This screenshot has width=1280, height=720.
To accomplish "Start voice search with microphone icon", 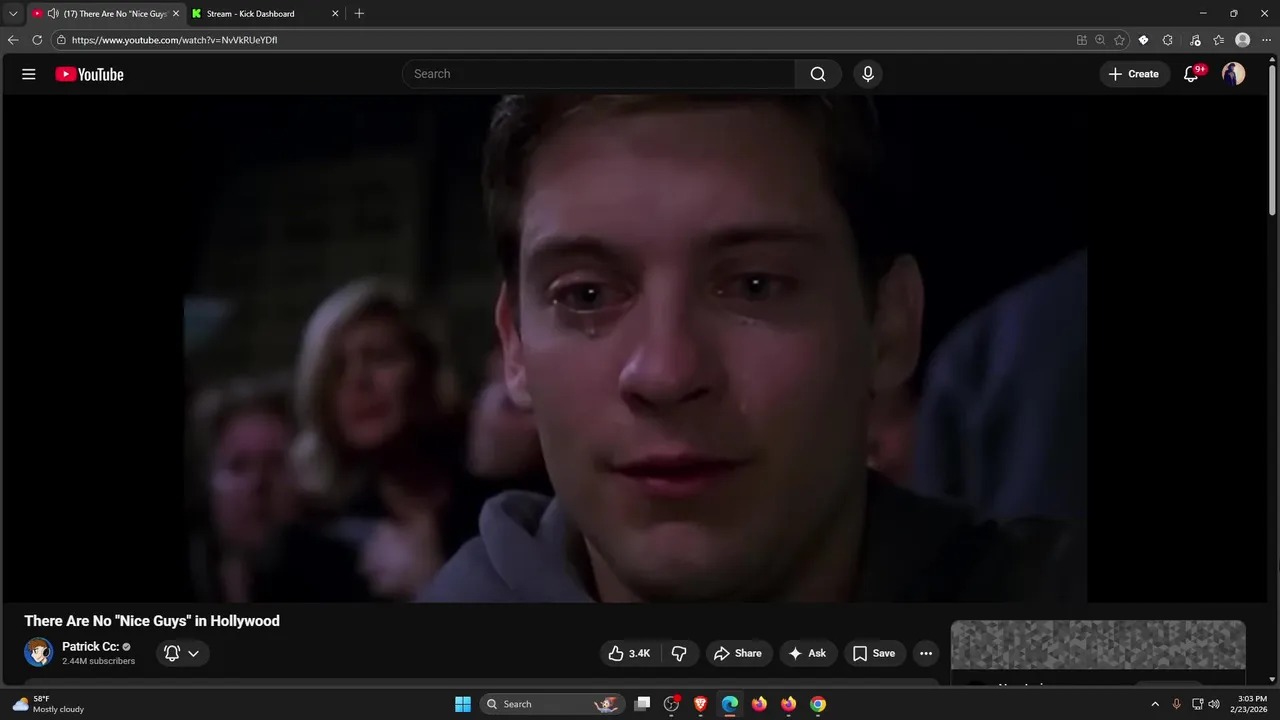I will 868,74.
